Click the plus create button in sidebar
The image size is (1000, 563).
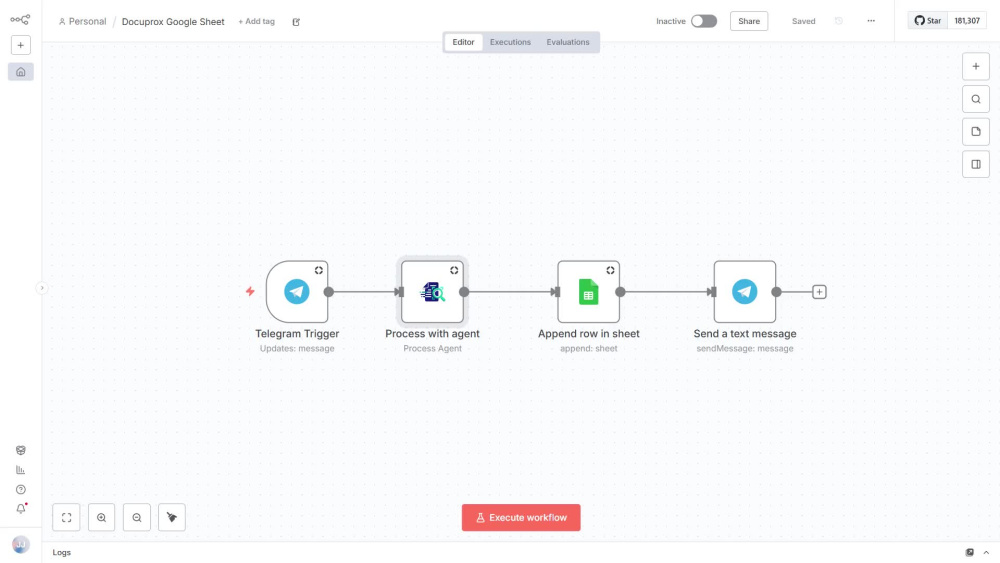pyautogui.click(x=20, y=45)
